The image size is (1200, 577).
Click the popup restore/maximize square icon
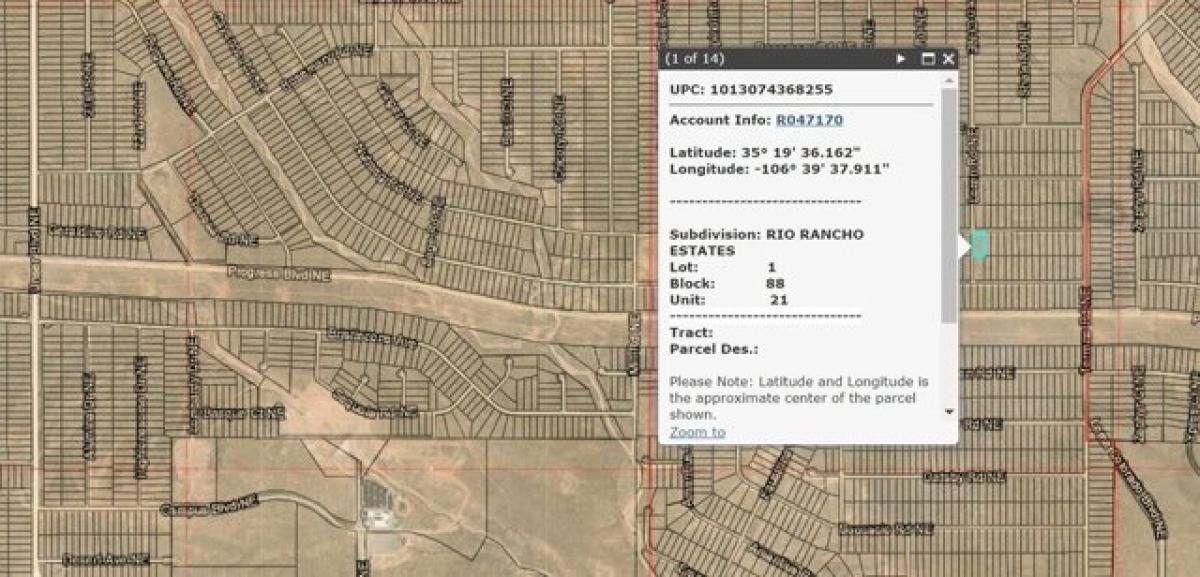(x=926, y=59)
